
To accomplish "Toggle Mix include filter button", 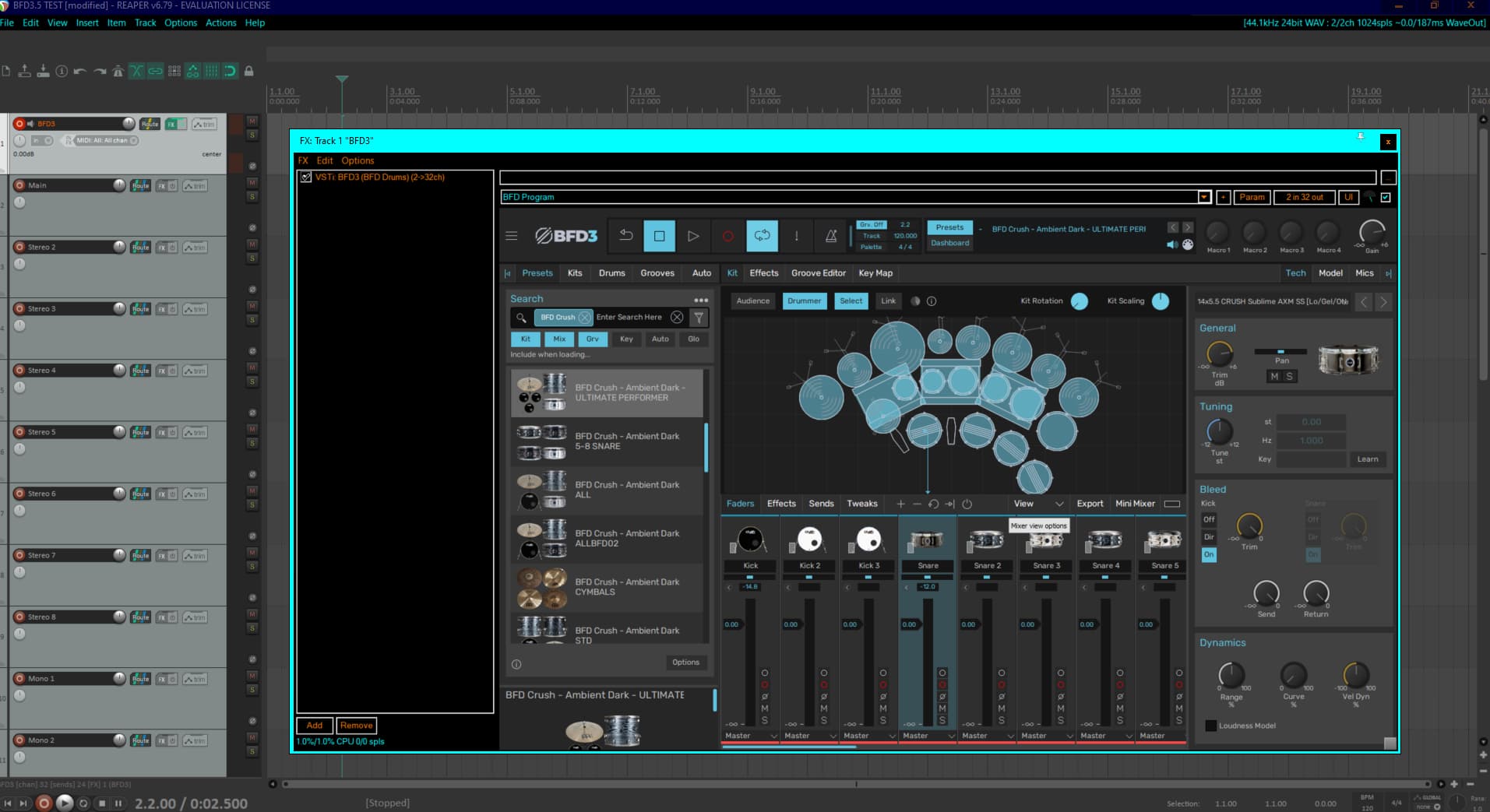I will (559, 339).
